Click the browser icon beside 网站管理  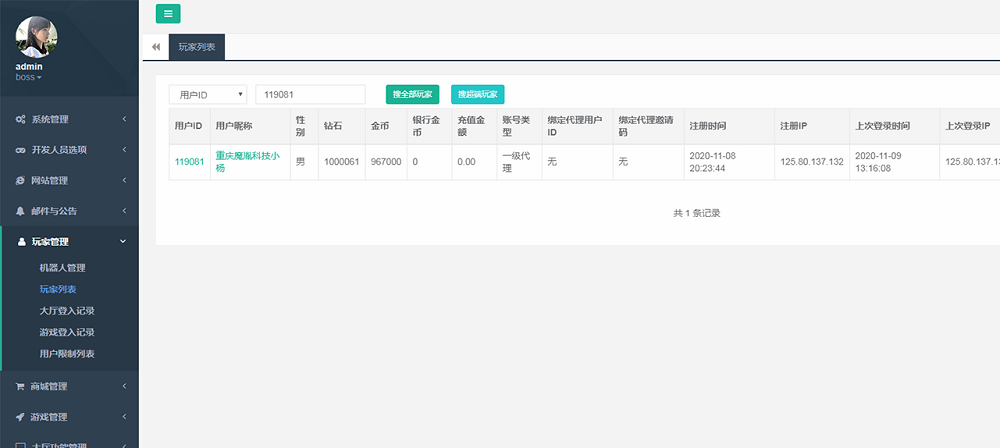(x=20, y=181)
